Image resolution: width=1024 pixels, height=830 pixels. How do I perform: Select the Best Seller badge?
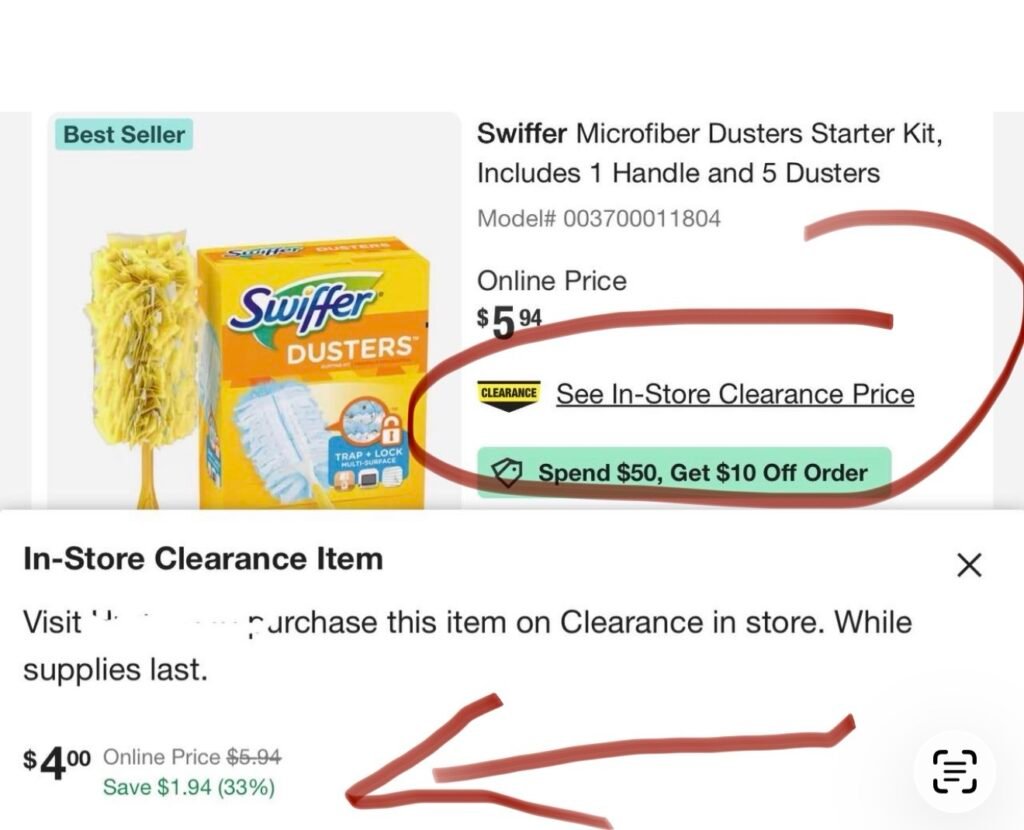pos(124,135)
